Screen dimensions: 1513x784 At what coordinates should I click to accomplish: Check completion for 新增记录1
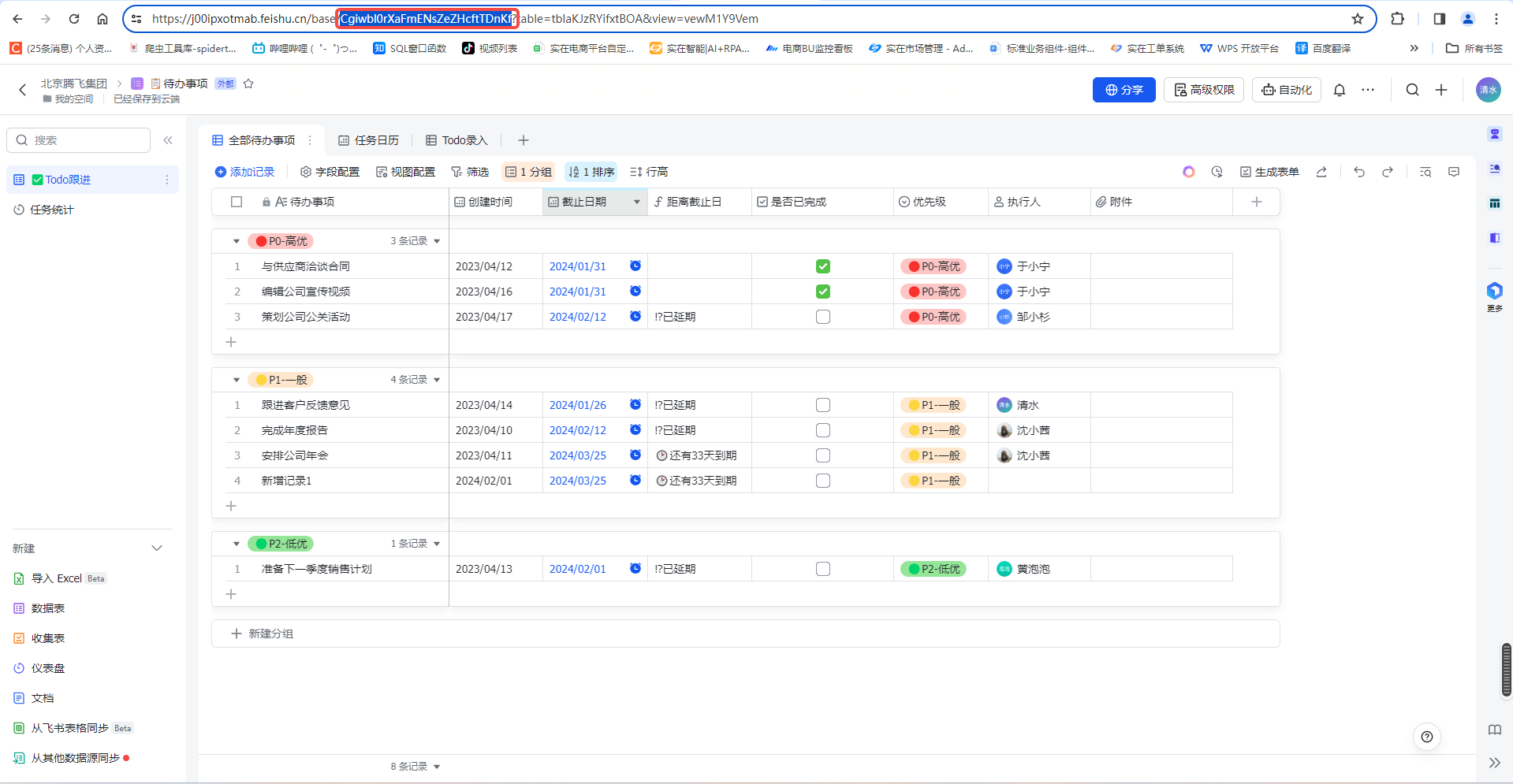pyautogui.click(x=823, y=481)
